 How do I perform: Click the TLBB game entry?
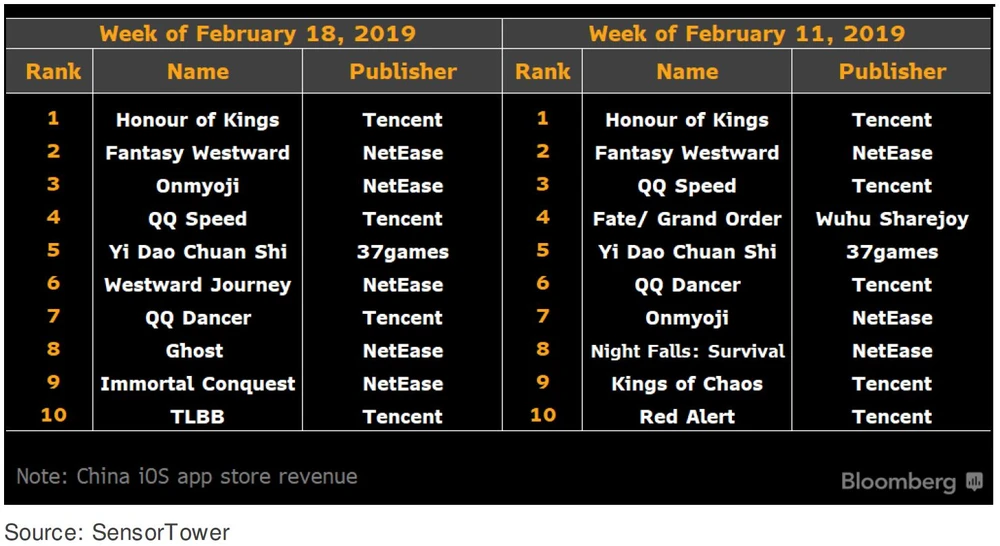point(198,417)
